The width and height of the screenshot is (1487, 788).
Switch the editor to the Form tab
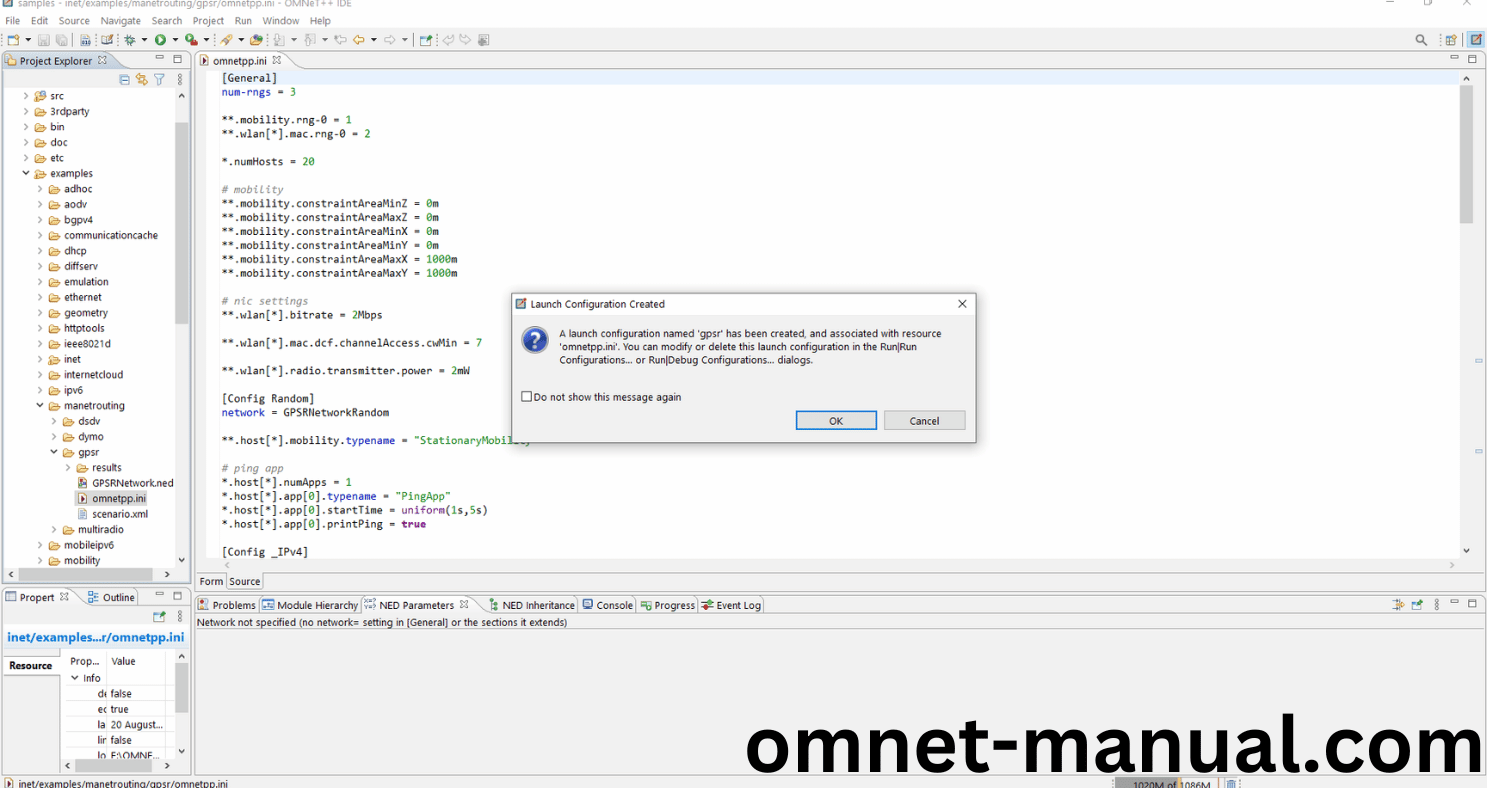pos(211,581)
